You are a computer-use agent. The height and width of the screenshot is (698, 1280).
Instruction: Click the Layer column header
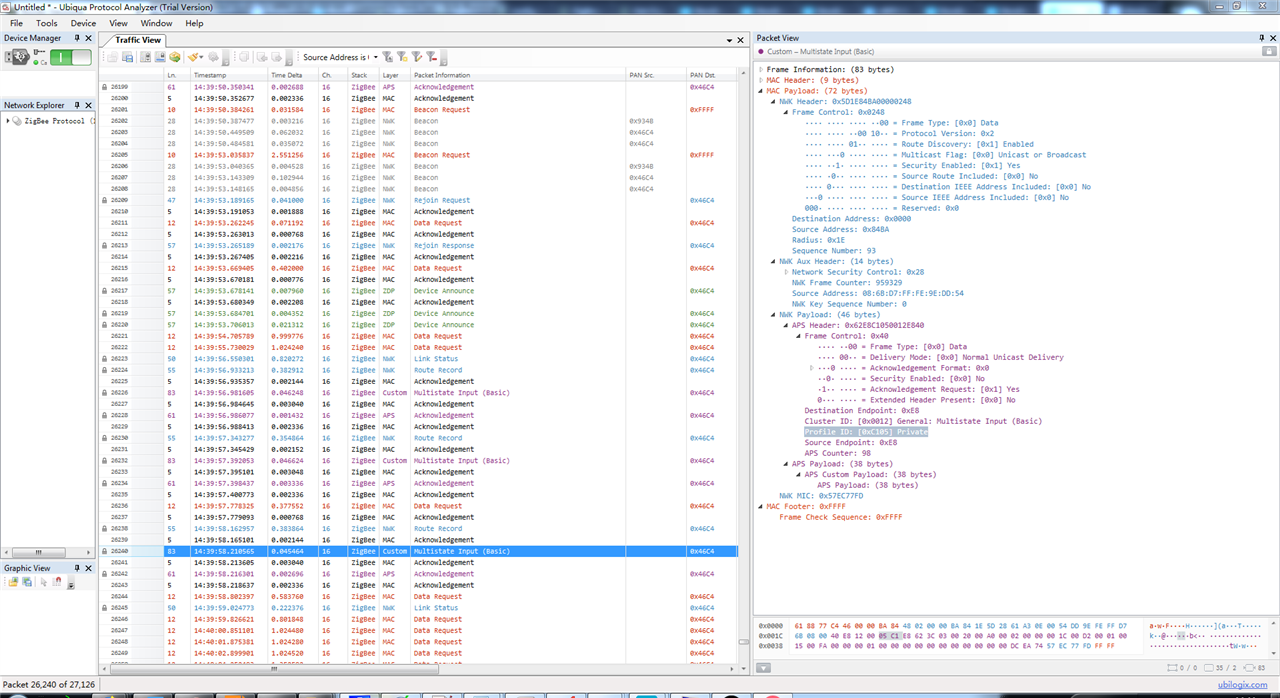pyautogui.click(x=394, y=75)
